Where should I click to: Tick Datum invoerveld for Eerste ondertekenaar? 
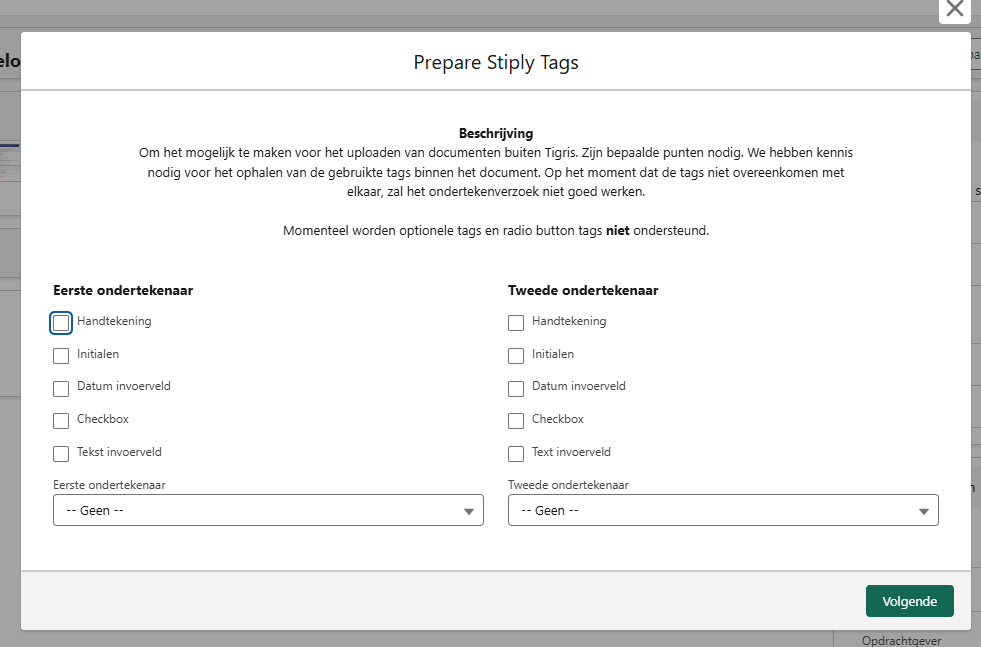click(x=61, y=388)
